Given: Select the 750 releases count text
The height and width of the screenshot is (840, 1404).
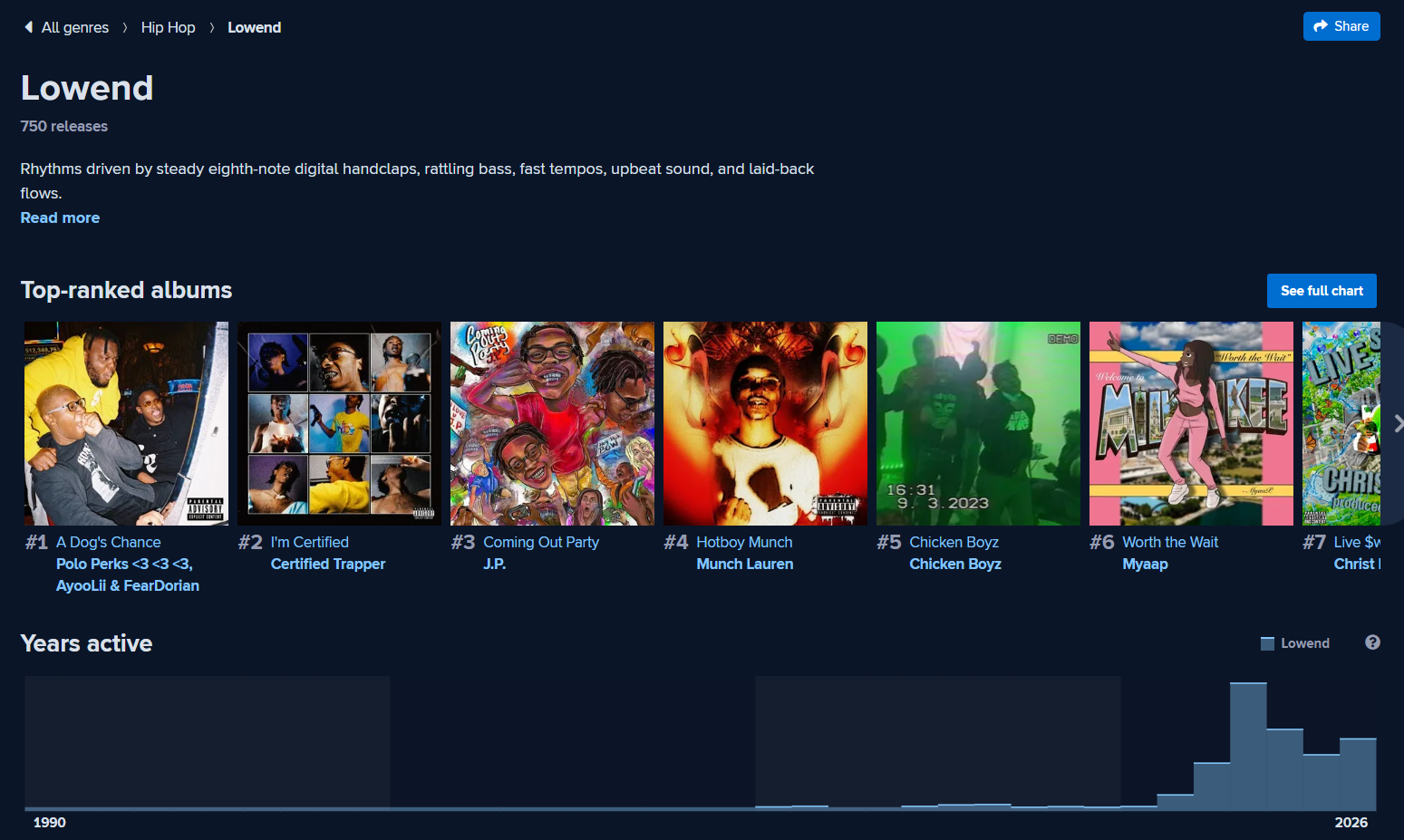Looking at the screenshot, I should click(64, 126).
